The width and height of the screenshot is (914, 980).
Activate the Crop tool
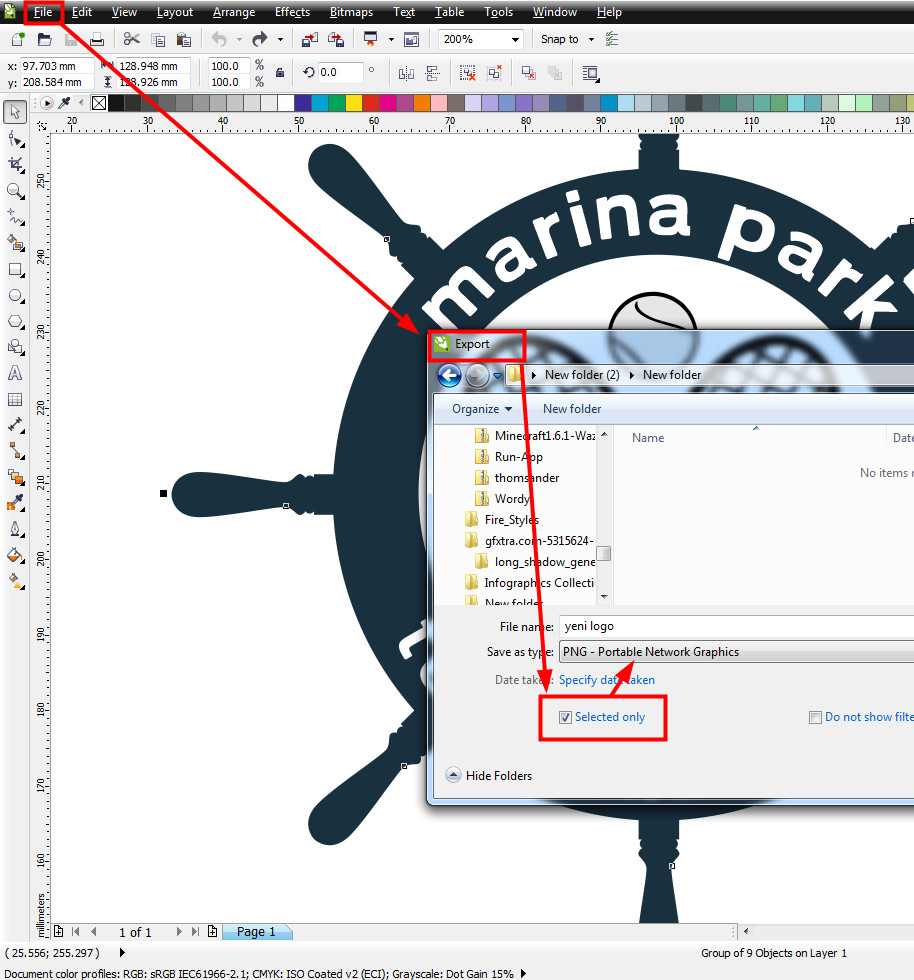pyautogui.click(x=15, y=165)
